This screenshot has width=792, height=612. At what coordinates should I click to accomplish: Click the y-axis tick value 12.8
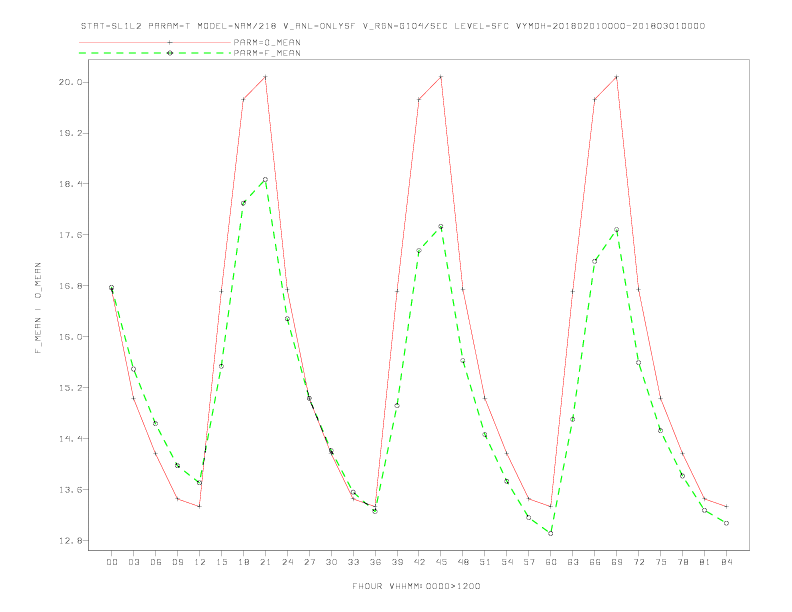point(71,541)
